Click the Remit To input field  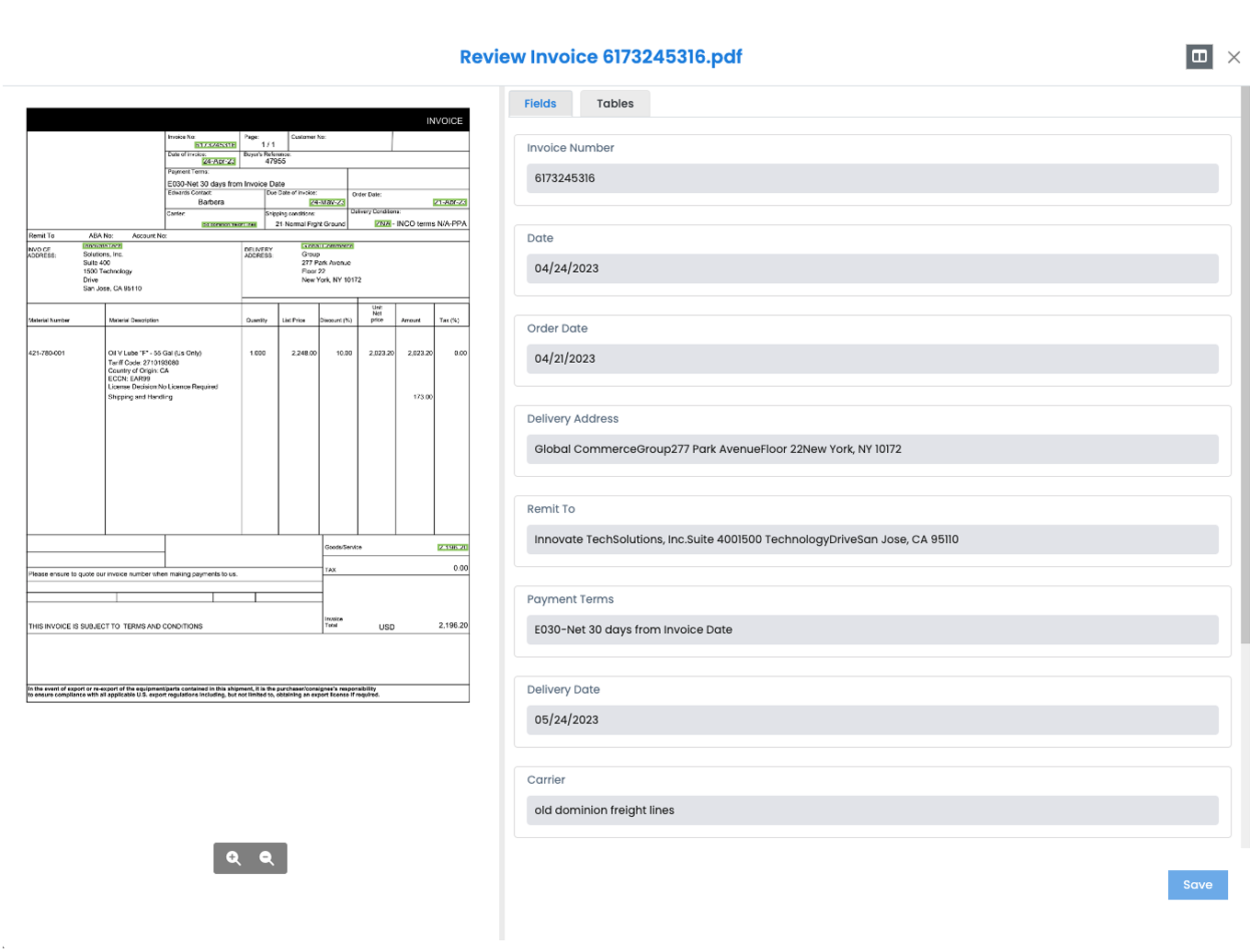click(871, 539)
